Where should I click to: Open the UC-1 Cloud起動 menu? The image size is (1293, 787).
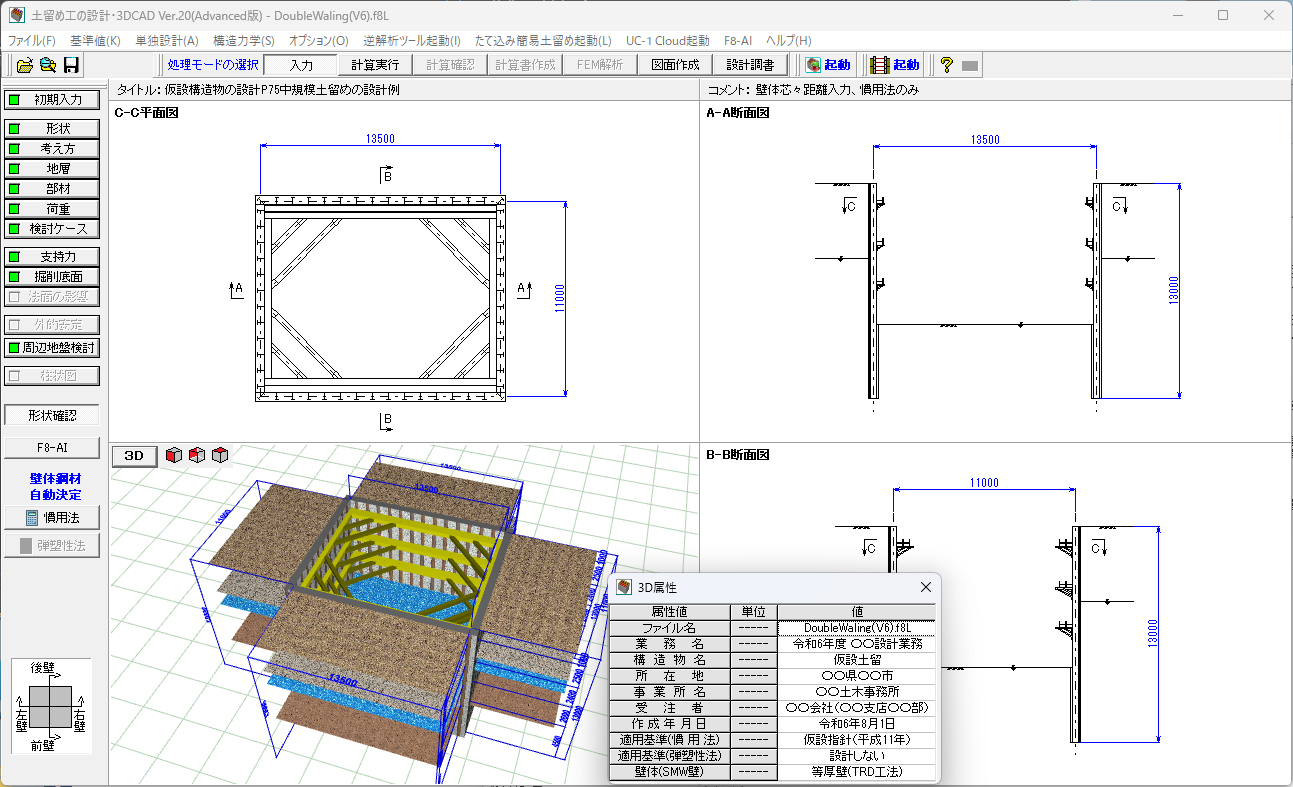click(x=667, y=41)
